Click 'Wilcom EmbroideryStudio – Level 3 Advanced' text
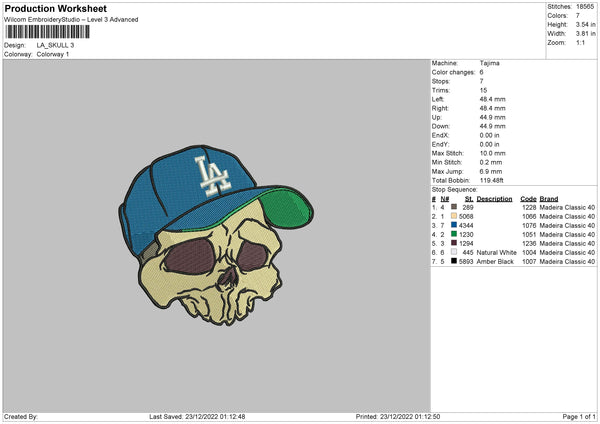 point(71,20)
